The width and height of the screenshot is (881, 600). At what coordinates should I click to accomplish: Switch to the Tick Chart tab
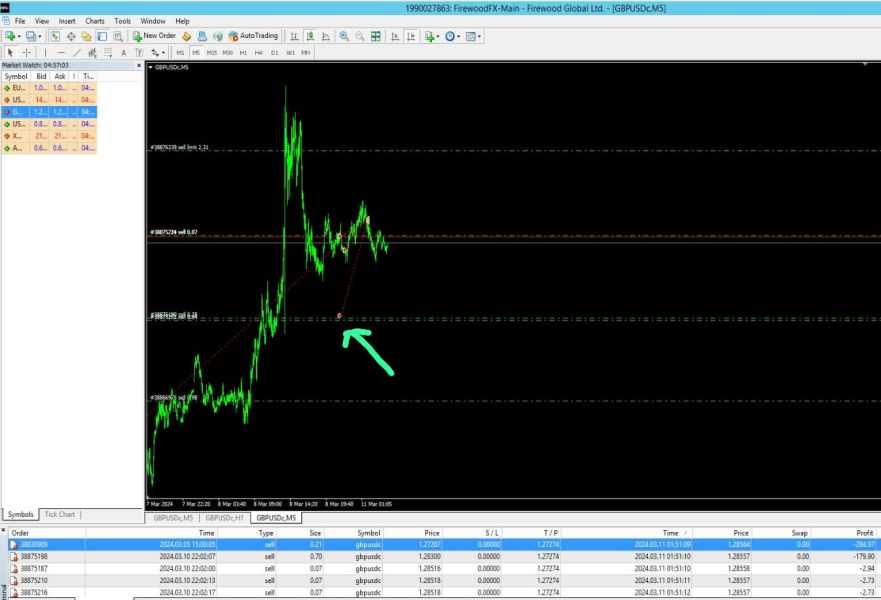point(60,514)
